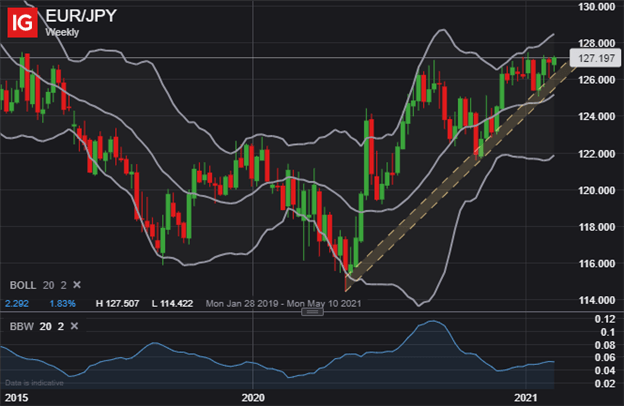Screen dimensions: 624x406
Task: Click the 2015 time axis label
Action: (x=16, y=398)
